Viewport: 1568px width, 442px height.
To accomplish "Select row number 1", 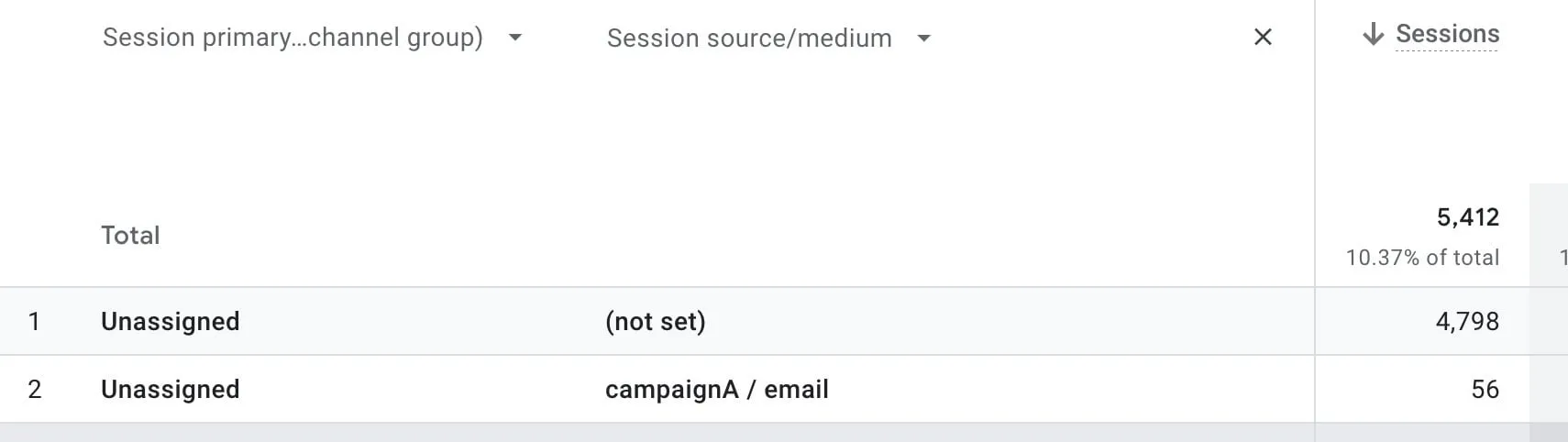I will 34,322.
